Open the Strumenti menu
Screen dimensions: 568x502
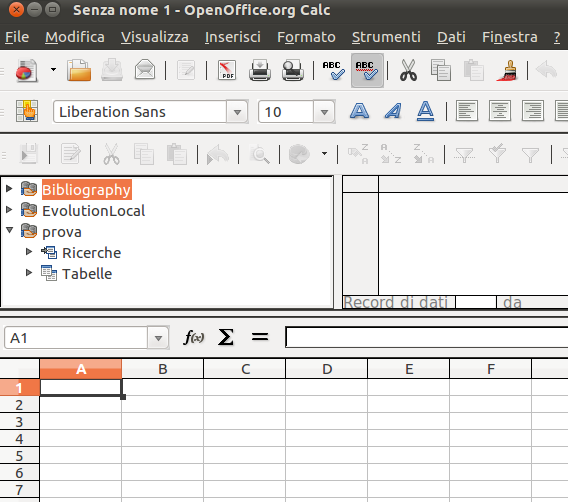[x=386, y=37]
